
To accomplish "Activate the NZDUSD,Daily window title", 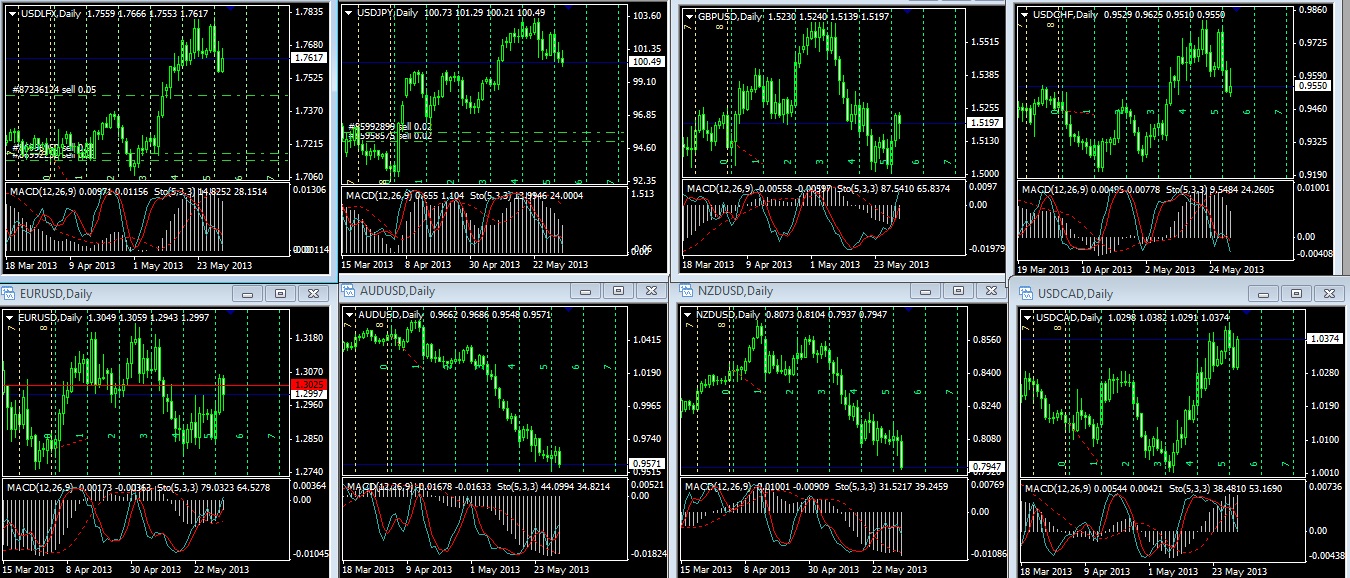I will 735,291.
